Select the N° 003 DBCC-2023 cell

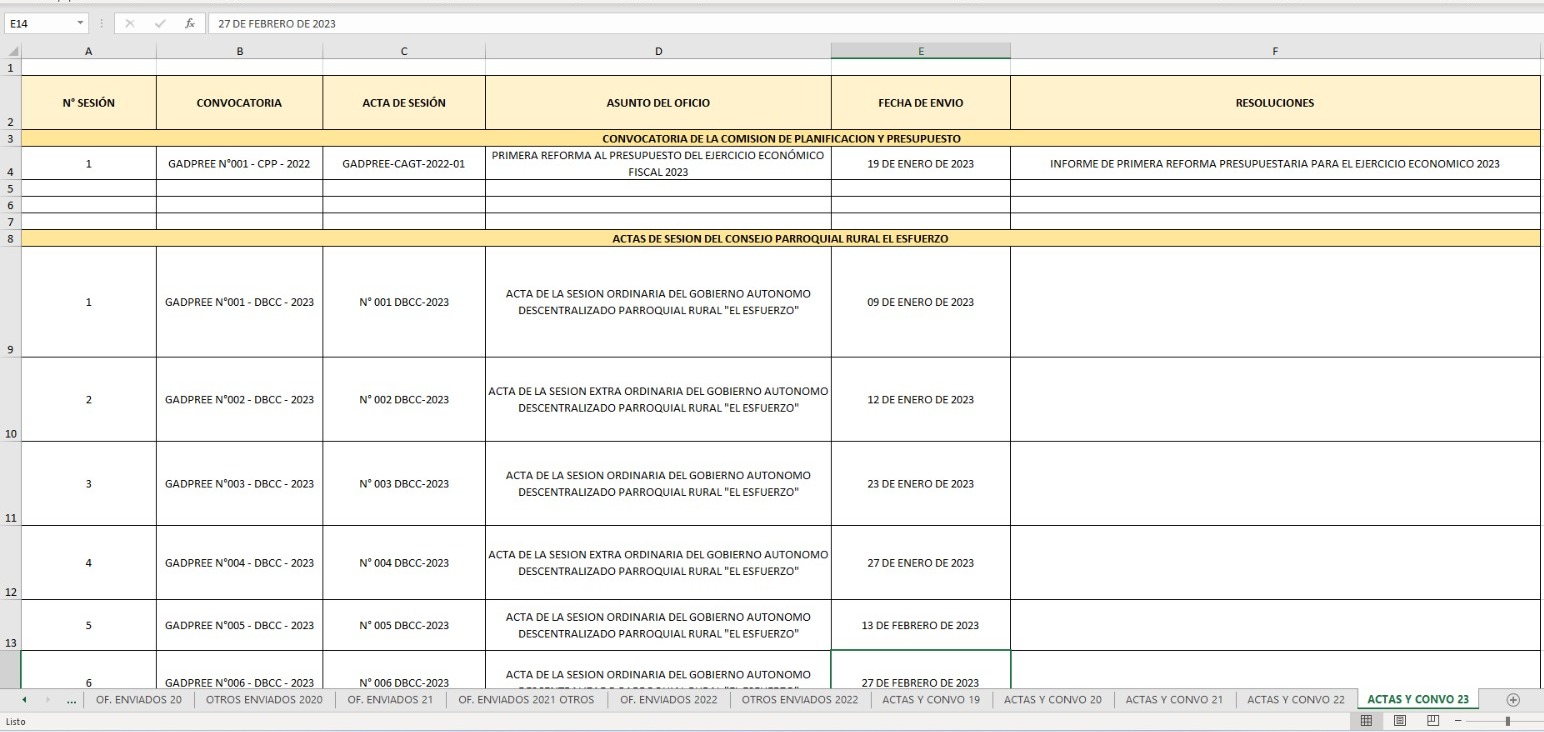[404, 484]
